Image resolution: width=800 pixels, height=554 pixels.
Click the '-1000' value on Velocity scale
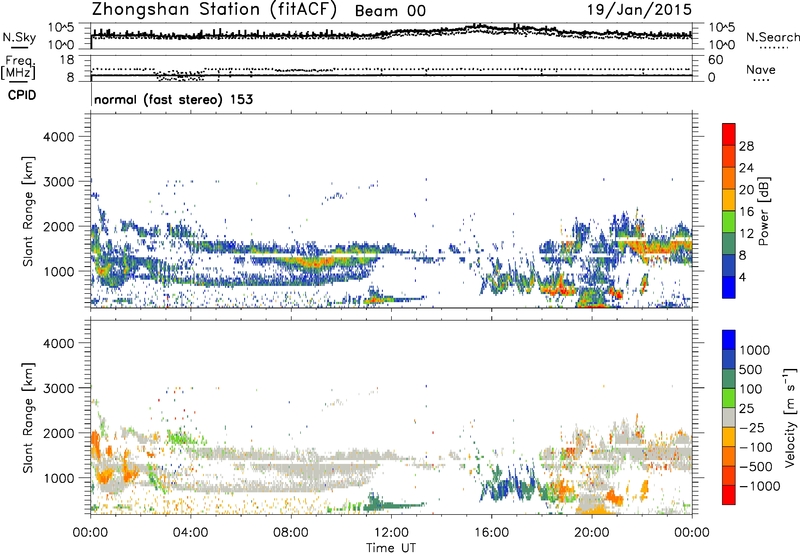point(760,486)
